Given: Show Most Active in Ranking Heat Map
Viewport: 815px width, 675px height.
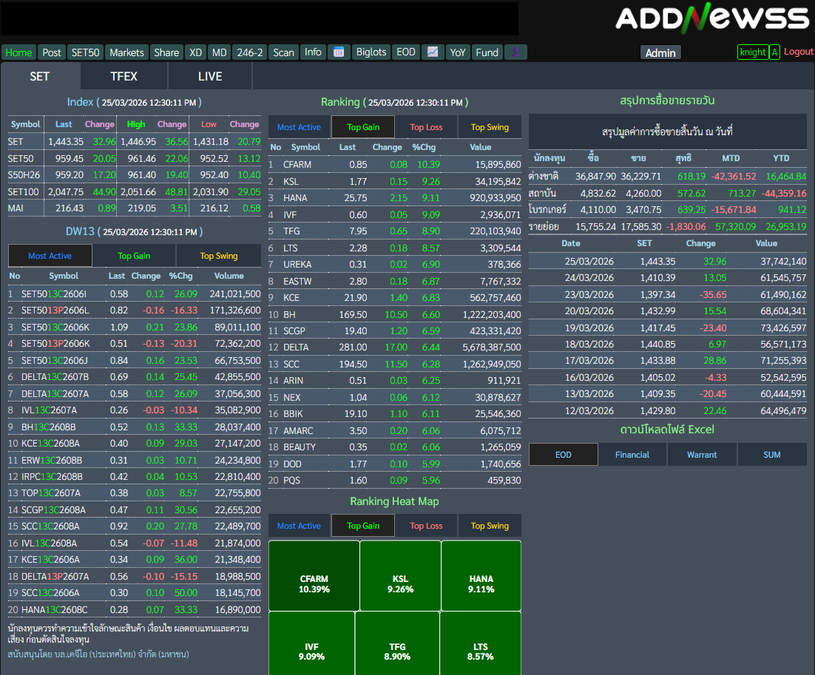Looking at the screenshot, I should (299, 526).
